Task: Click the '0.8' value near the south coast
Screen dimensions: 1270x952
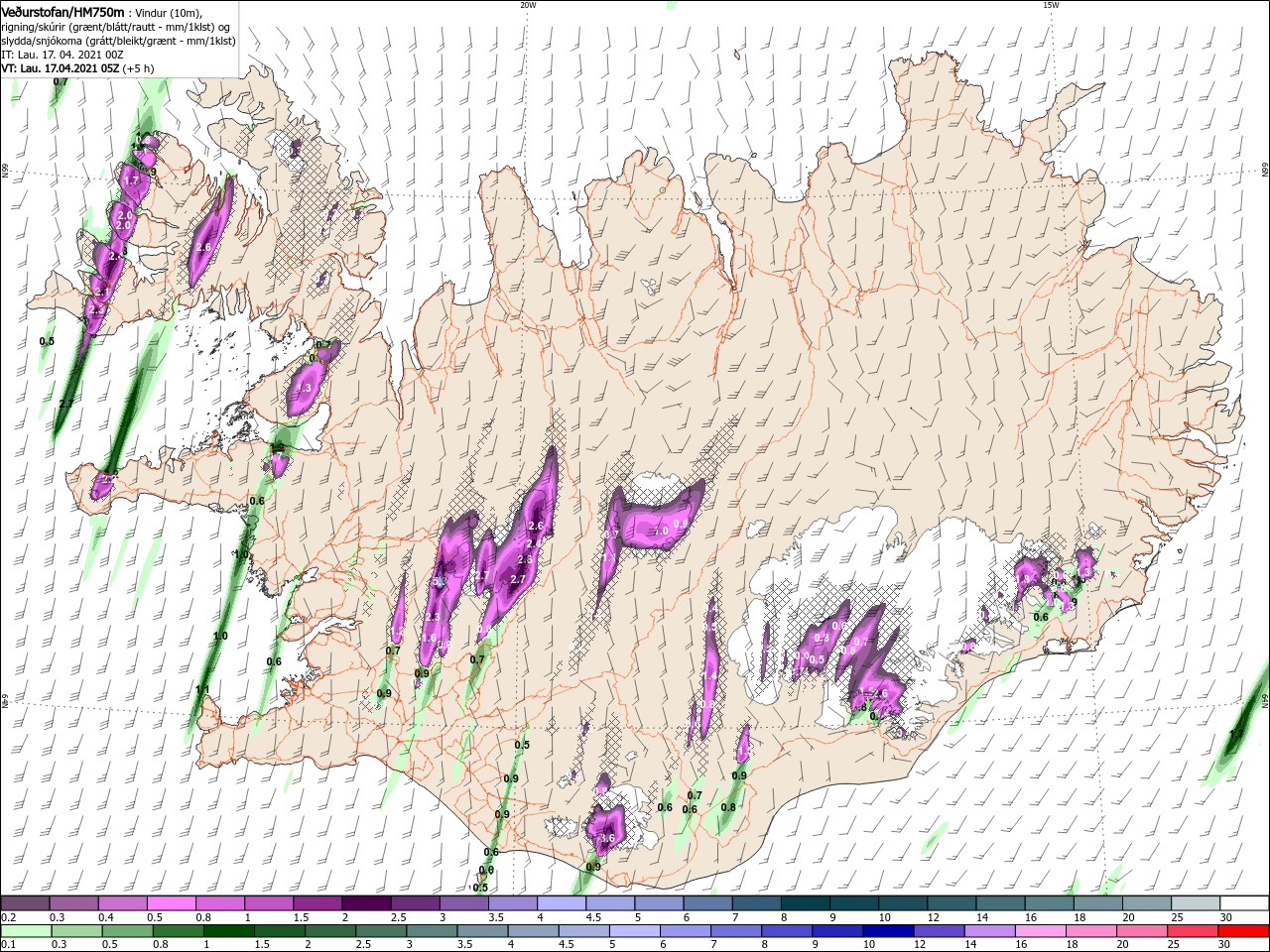Action: tap(728, 807)
